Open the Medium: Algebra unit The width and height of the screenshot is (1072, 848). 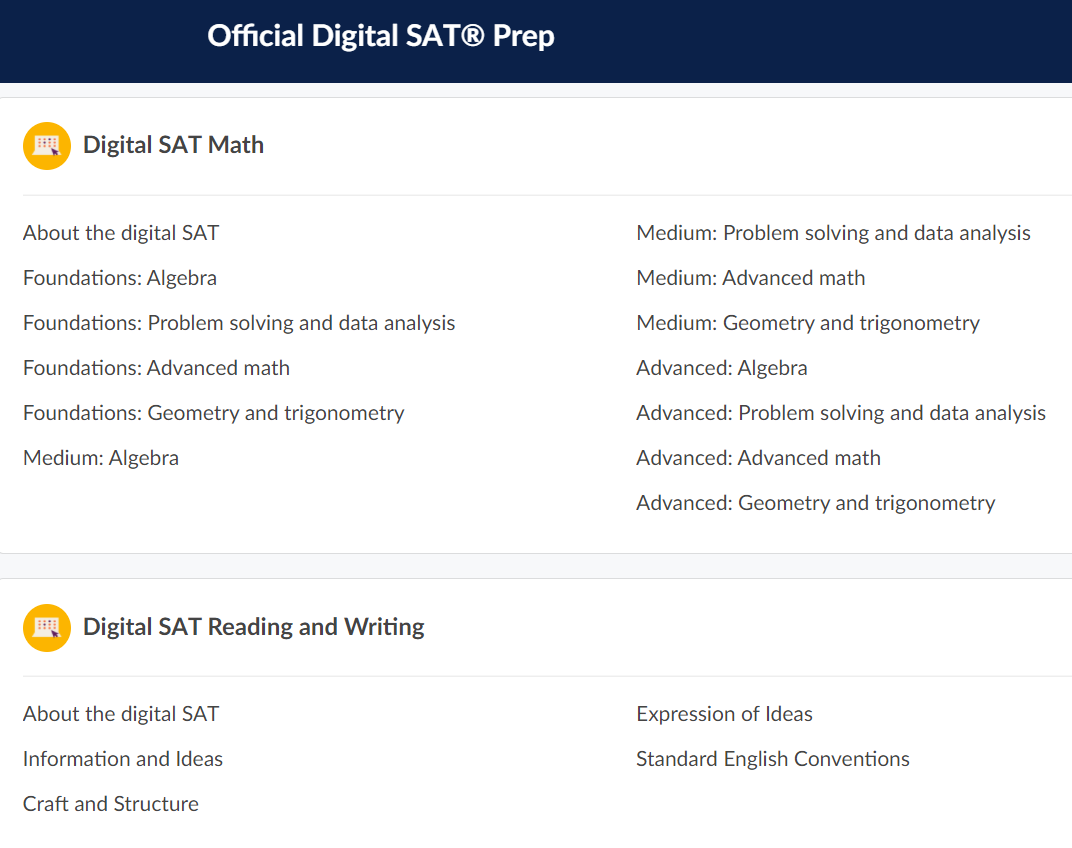coord(101,458)
